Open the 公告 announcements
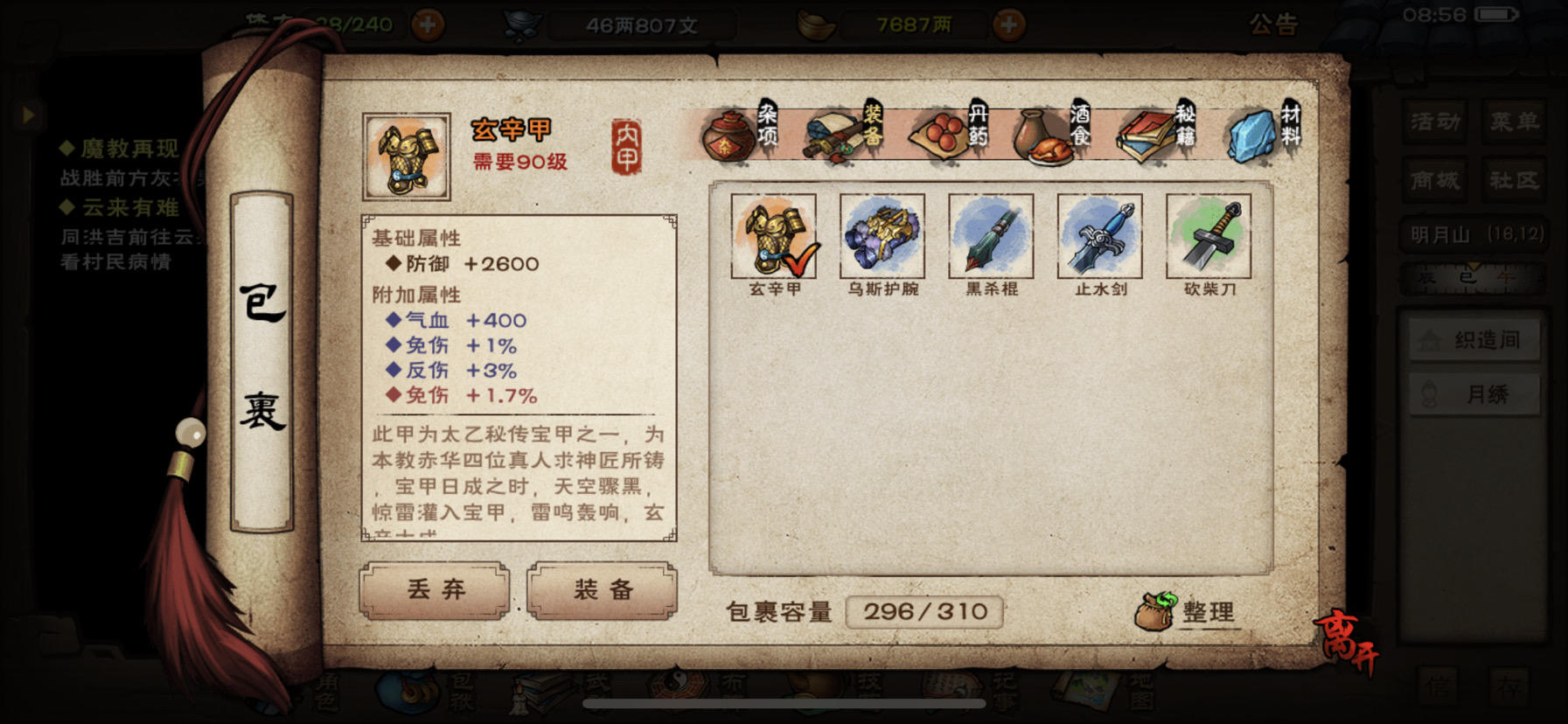1568x724 pixels. [1272, 24]
